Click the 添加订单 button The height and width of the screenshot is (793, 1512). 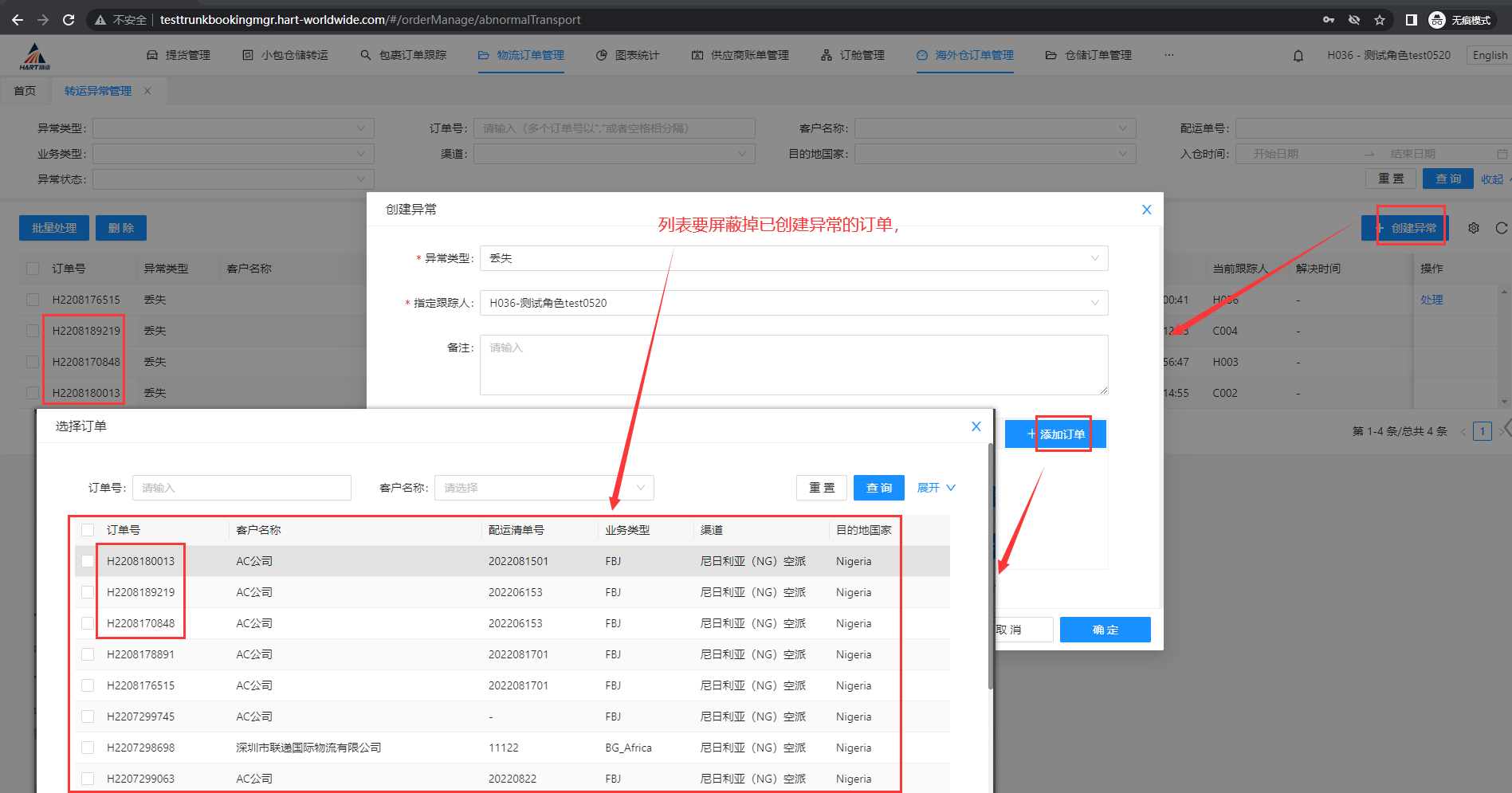(1055, 434)
